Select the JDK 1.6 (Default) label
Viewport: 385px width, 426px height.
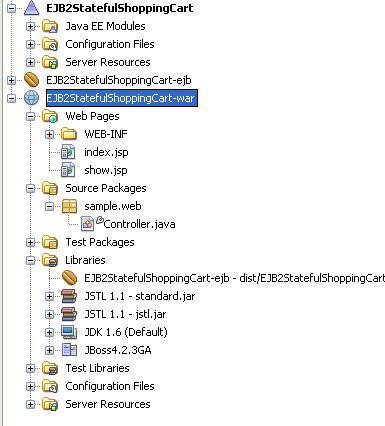126,332
